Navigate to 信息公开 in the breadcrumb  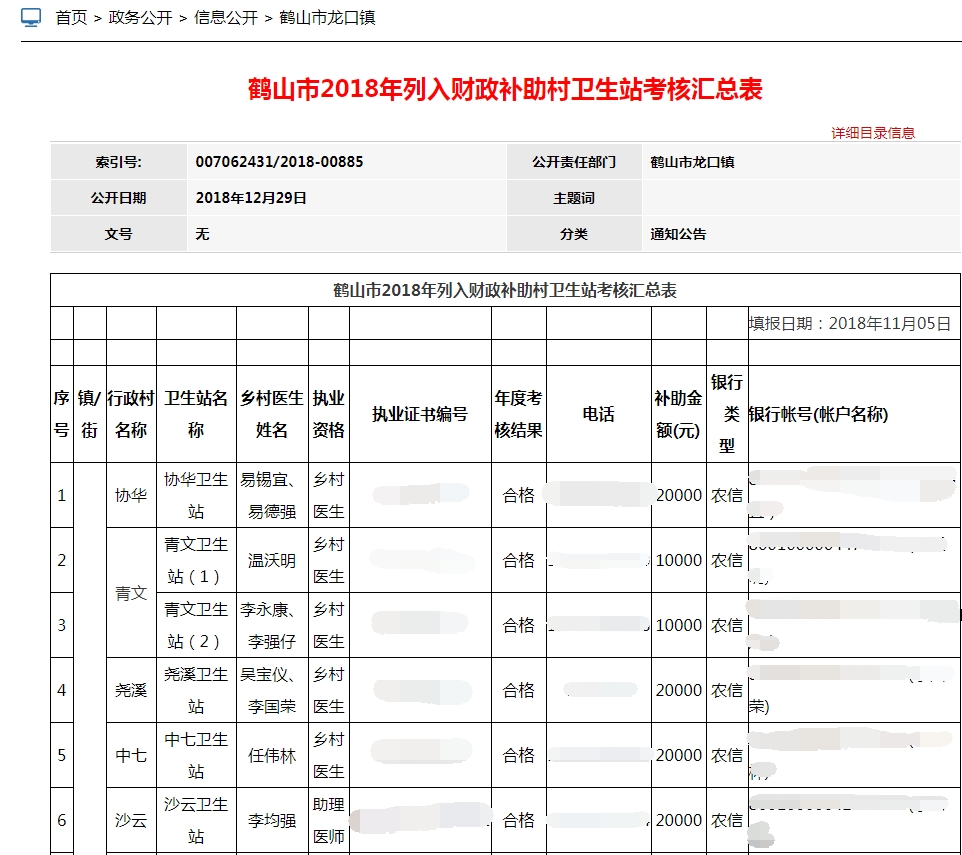pos(225,18)
